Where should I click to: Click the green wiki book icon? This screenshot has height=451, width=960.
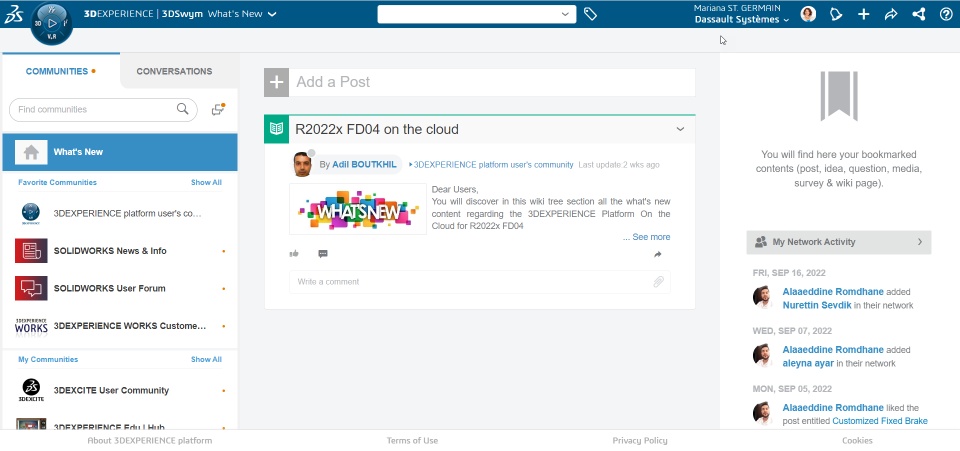coord(276,129)
